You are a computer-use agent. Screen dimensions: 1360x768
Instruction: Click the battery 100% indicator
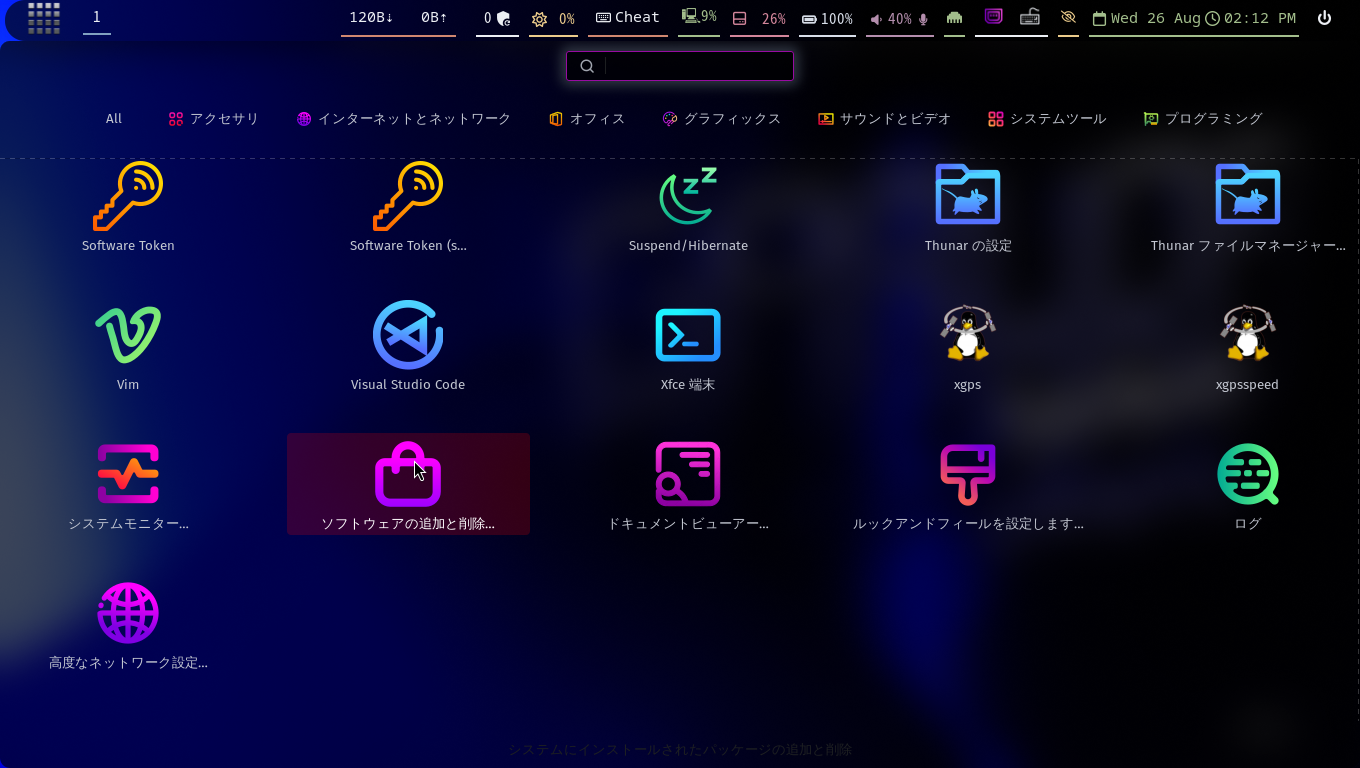tap(827, 19)
